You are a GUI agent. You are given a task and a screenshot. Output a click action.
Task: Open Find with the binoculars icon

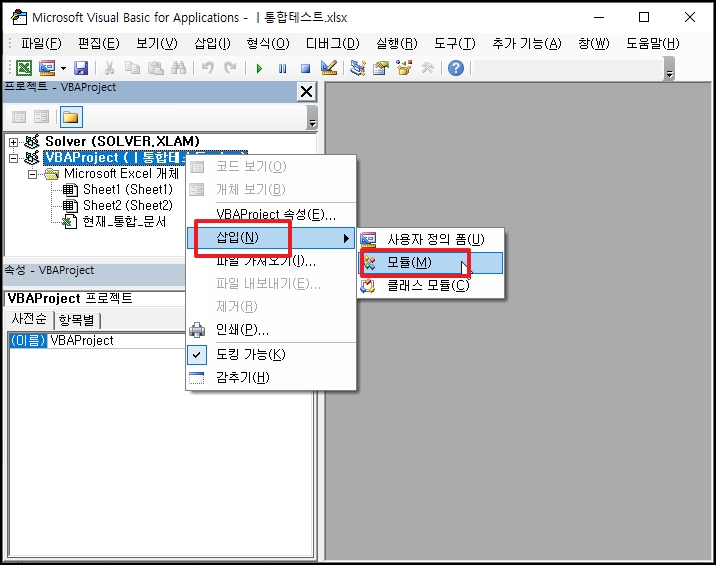point(179,68)
